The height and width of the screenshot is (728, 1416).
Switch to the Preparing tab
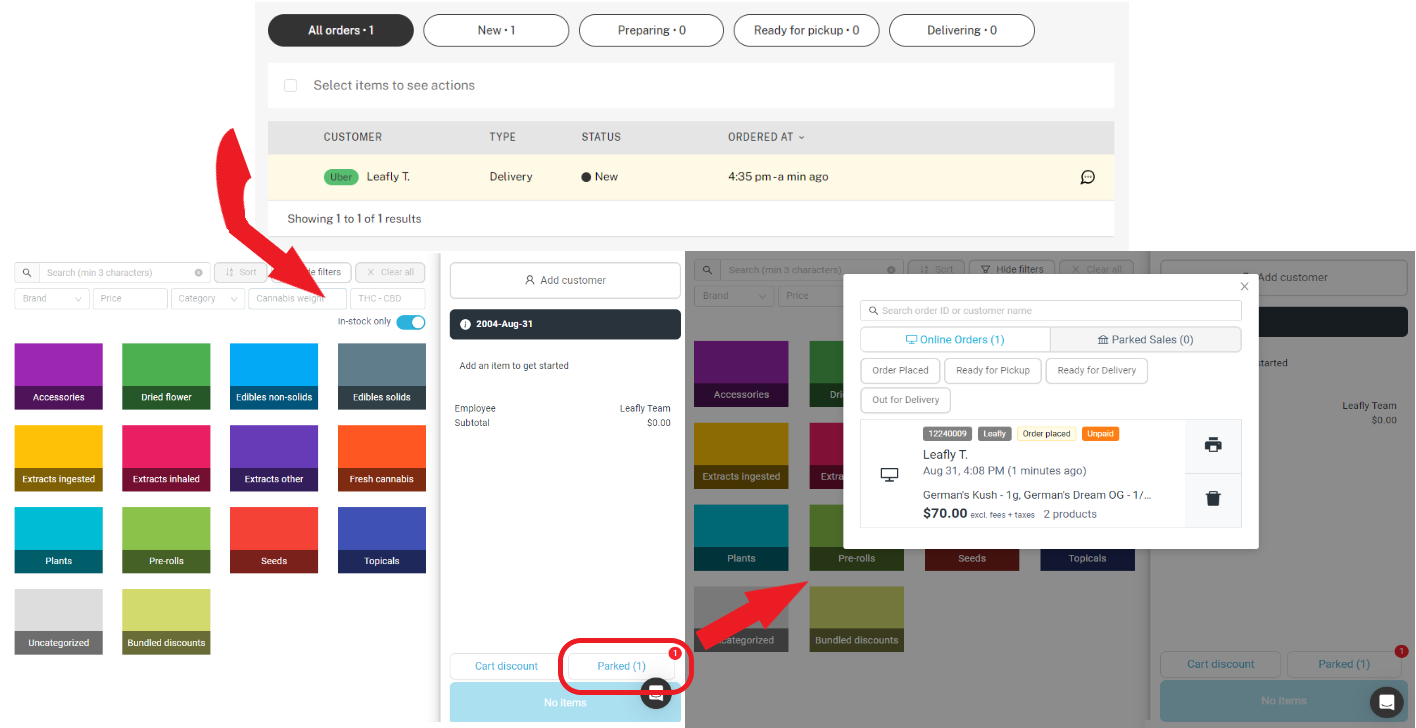pos(651,30)
